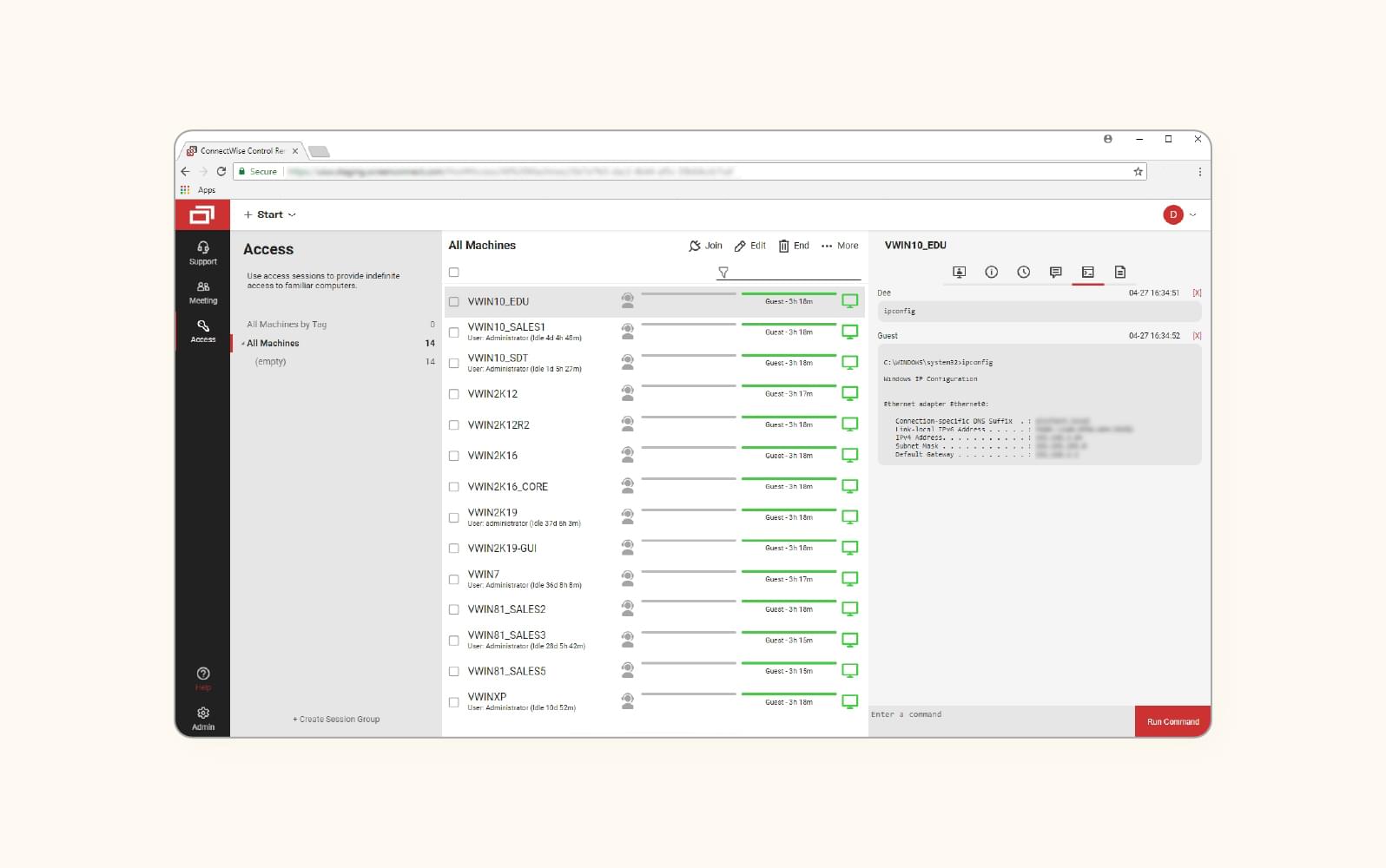Open a new browser tab

pos(319,152)
